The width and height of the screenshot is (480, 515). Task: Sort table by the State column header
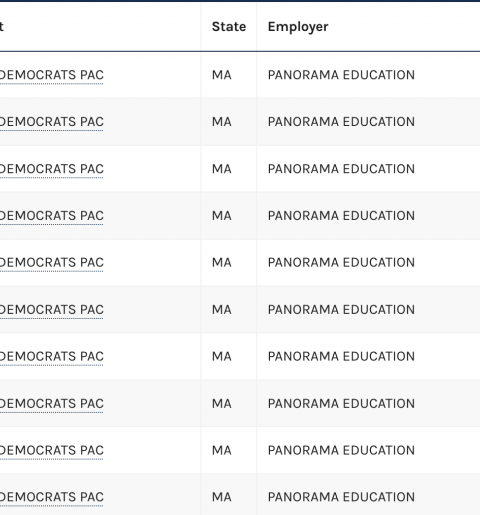coord(229,27)
